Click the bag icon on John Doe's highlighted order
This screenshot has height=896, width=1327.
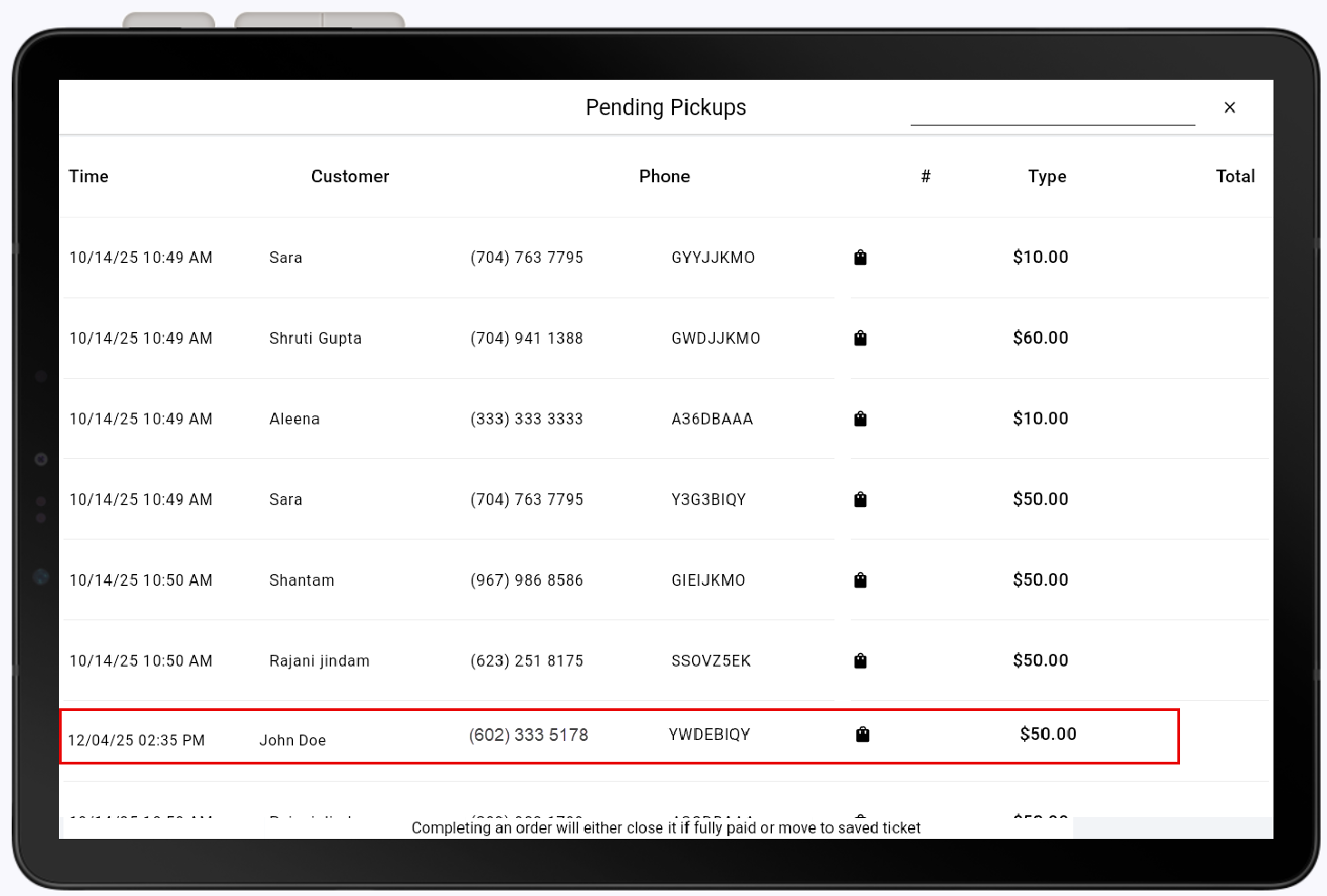pos(862,735)
